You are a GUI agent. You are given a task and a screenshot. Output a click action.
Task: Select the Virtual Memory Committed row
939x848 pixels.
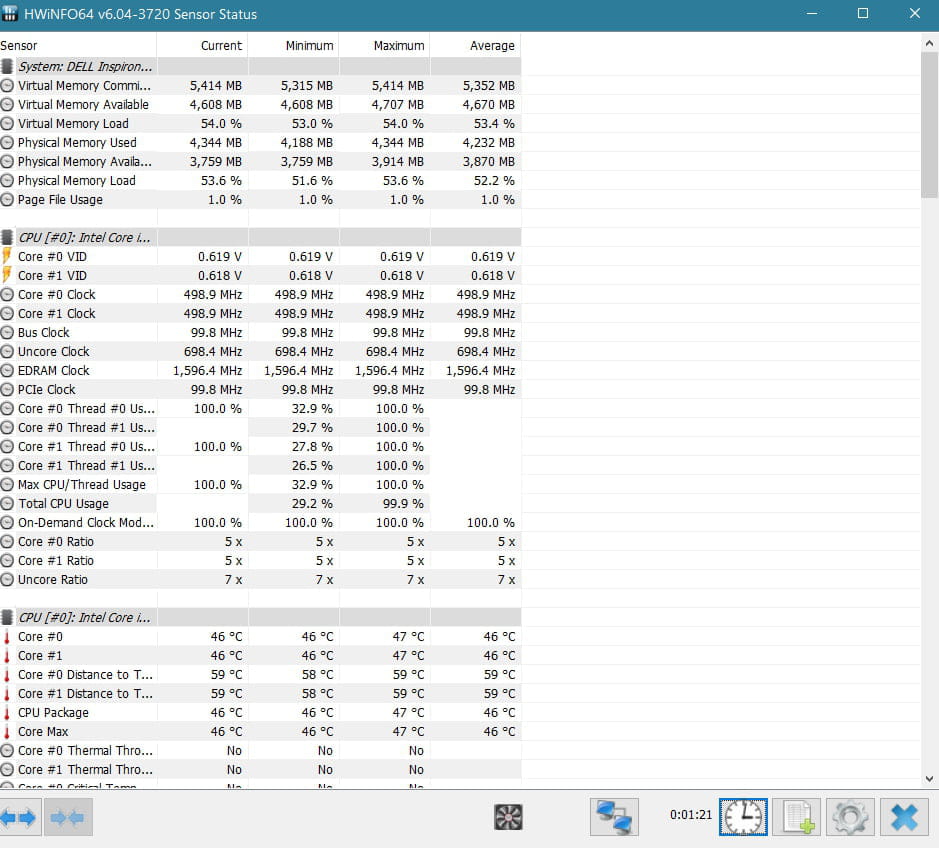click(261, 86)
